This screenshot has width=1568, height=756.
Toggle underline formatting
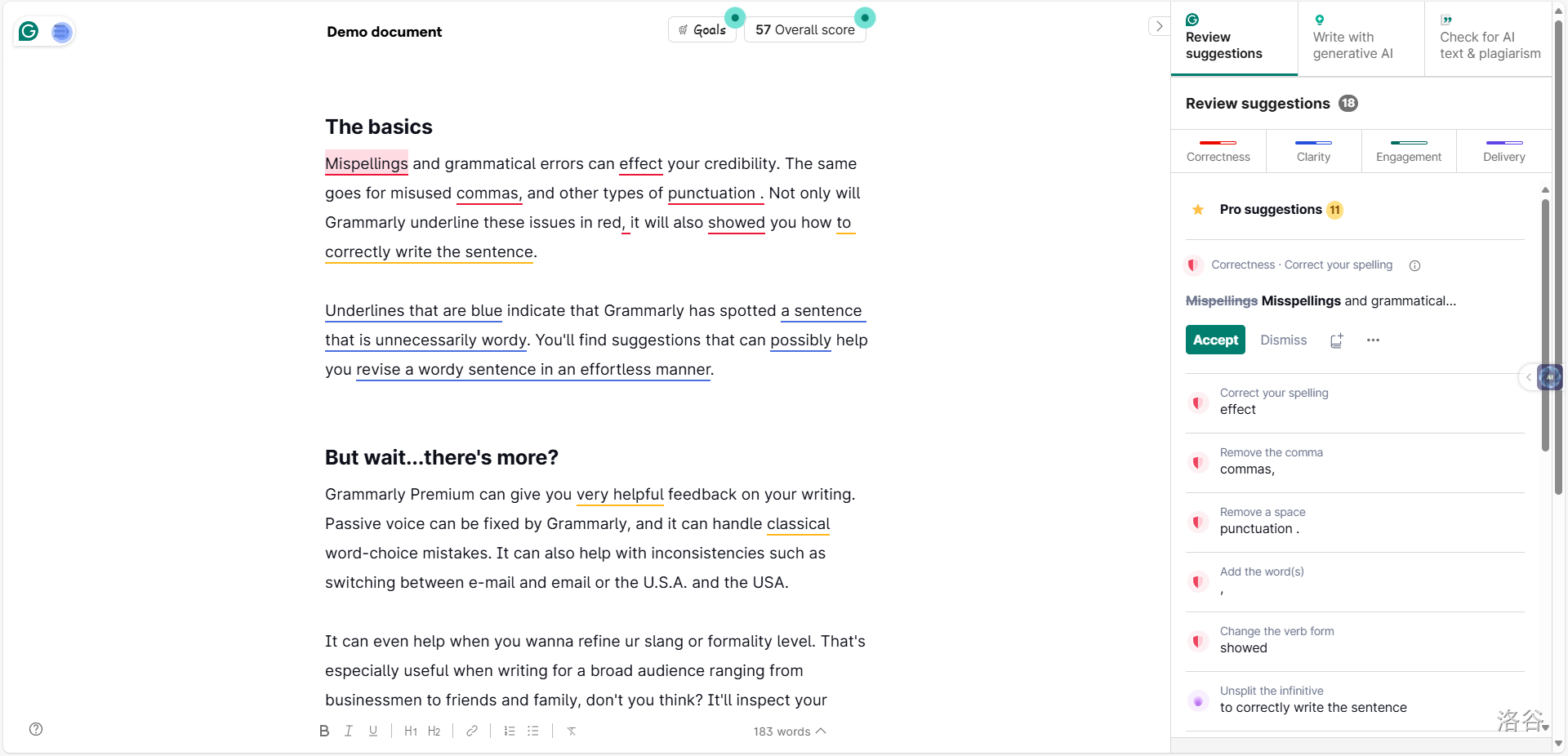[373, 731]
